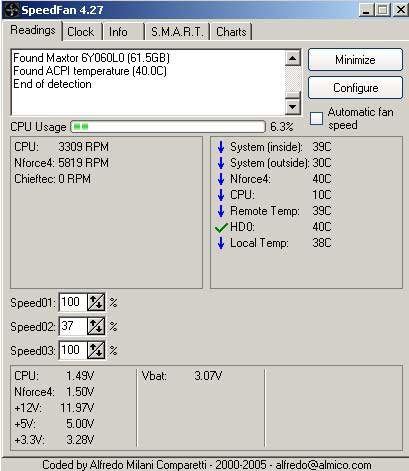Open the Charts tab
Screen dimensions: 409x471
click(231, 32)
